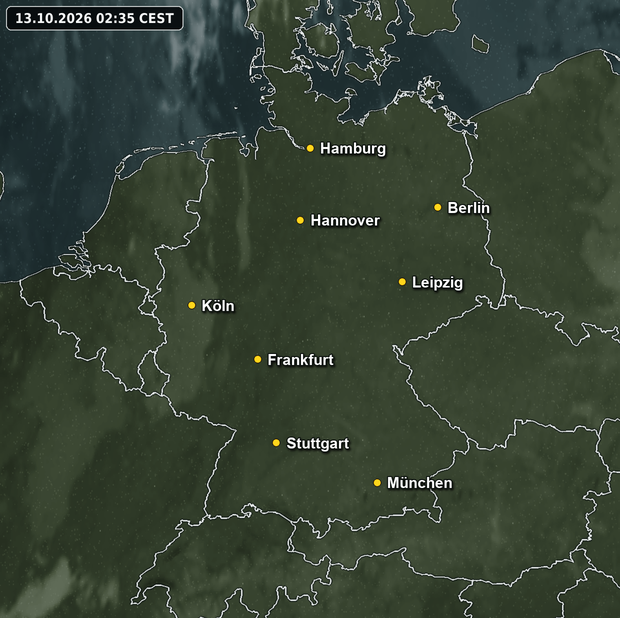Viewport: 620px width, 618px height.
Task: Select the München city label
Action: tap(420, 483)
